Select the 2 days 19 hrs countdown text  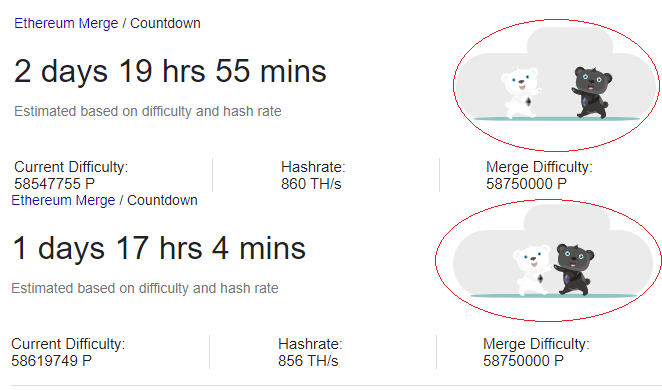tap(170, 71)
